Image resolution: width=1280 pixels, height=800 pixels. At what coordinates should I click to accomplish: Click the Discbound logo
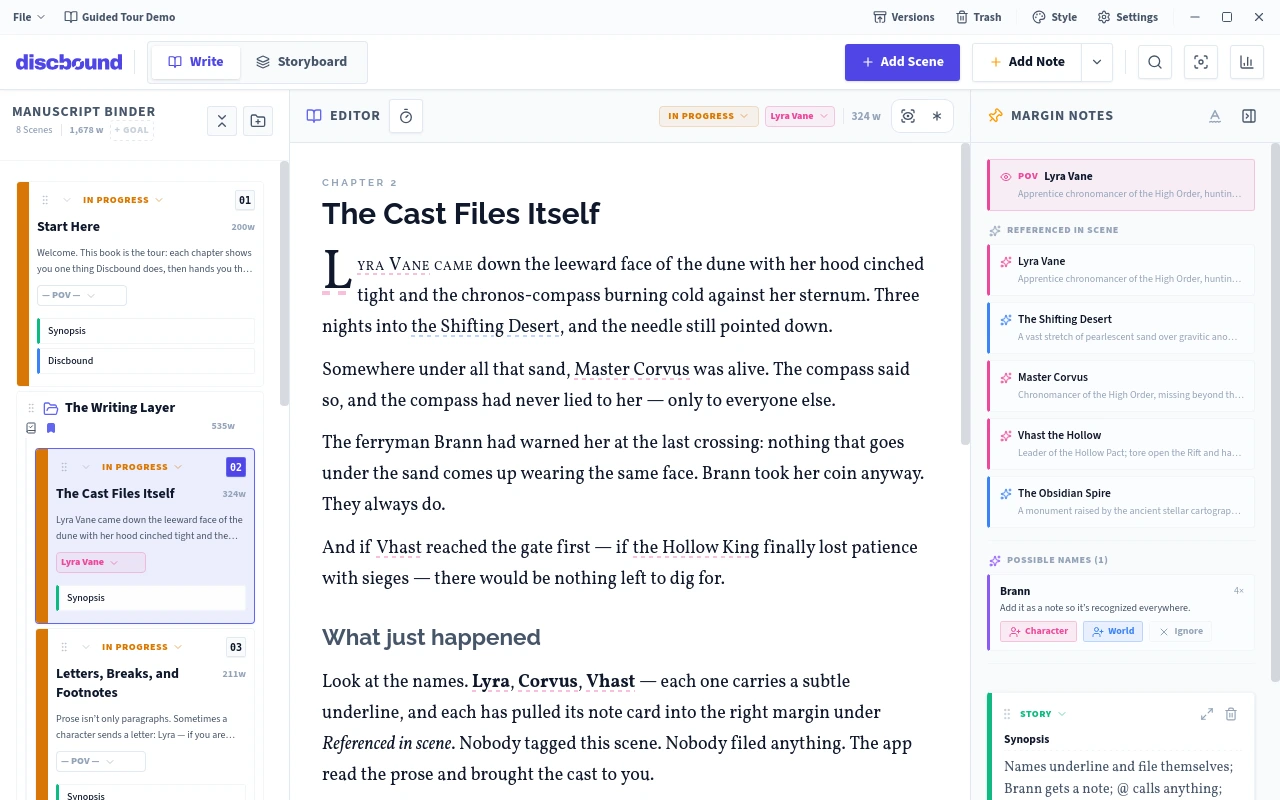69,62
